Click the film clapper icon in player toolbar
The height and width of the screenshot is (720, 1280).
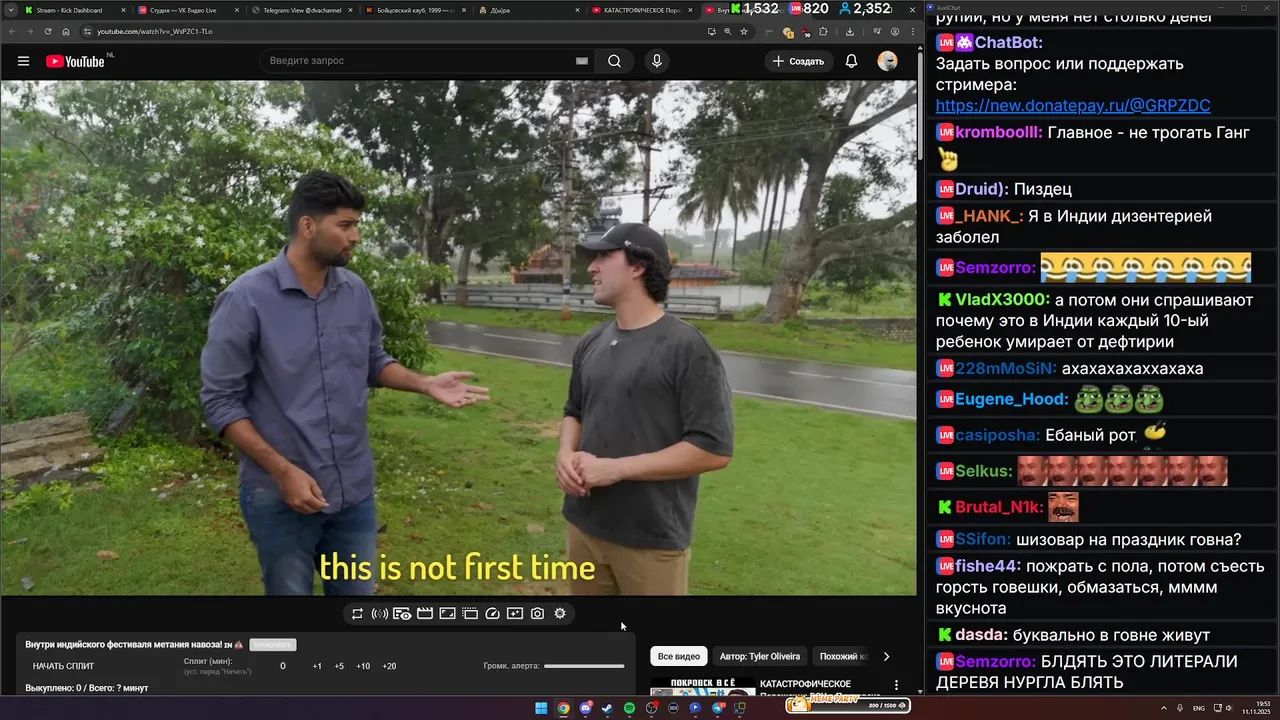(425, 614)
